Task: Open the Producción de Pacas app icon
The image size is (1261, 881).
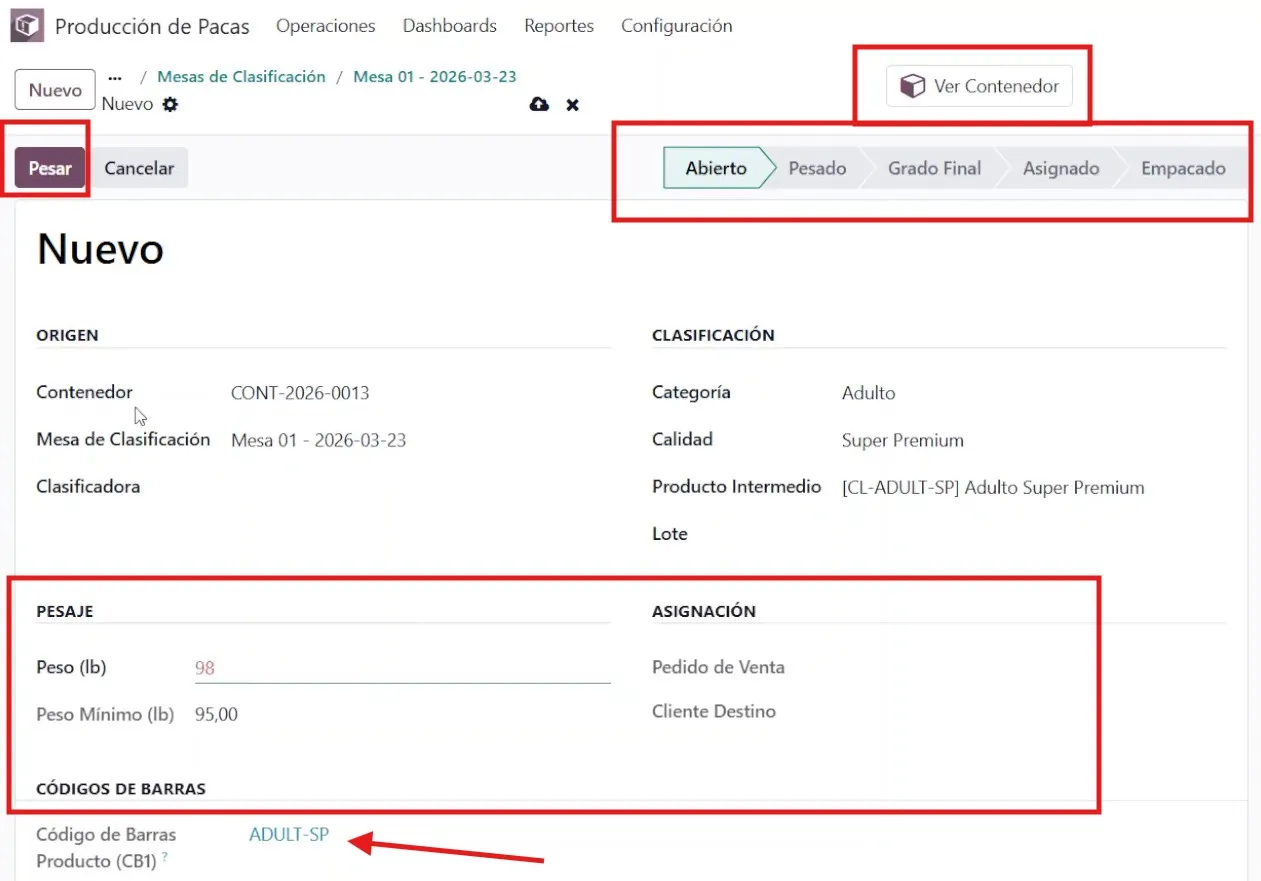Action: [x=27, y=26]
